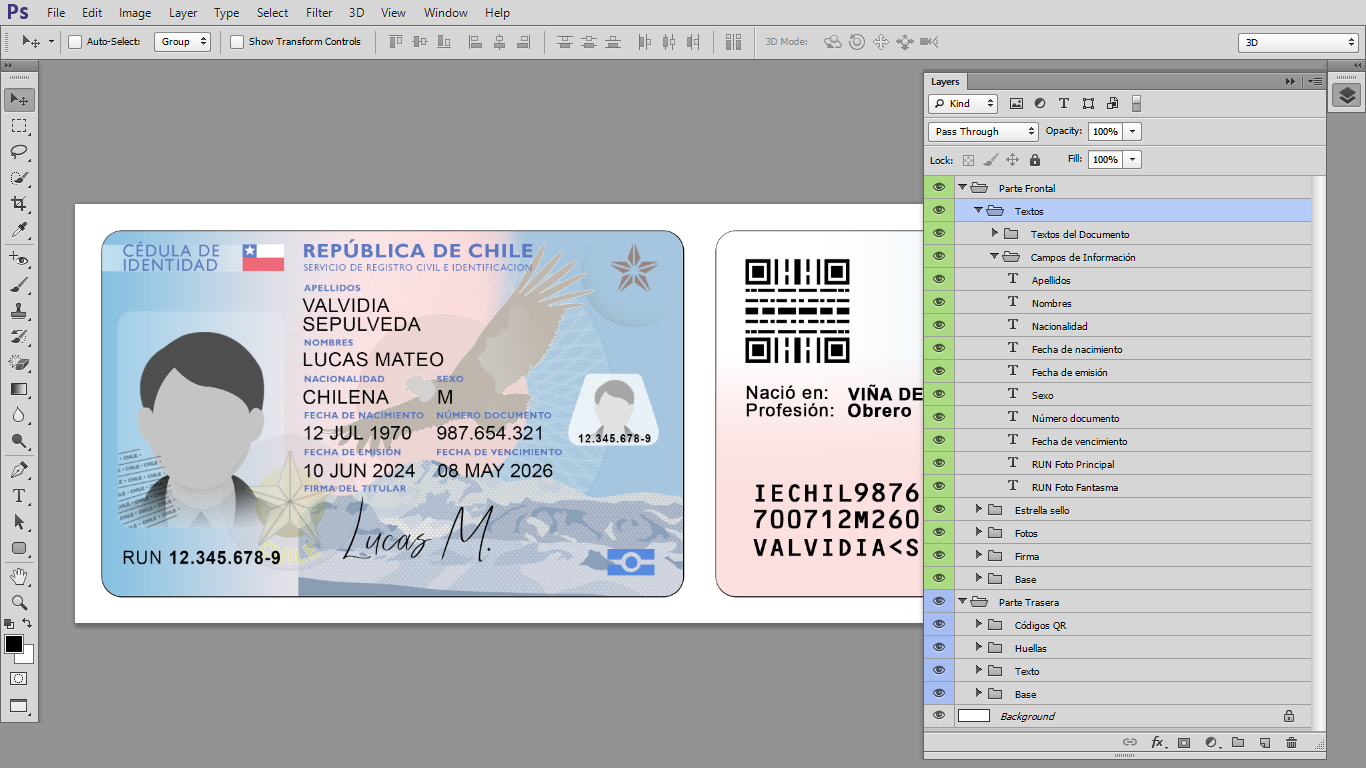
Task: Enable Show Transform Controls checkbox
Action: (237, 42)
